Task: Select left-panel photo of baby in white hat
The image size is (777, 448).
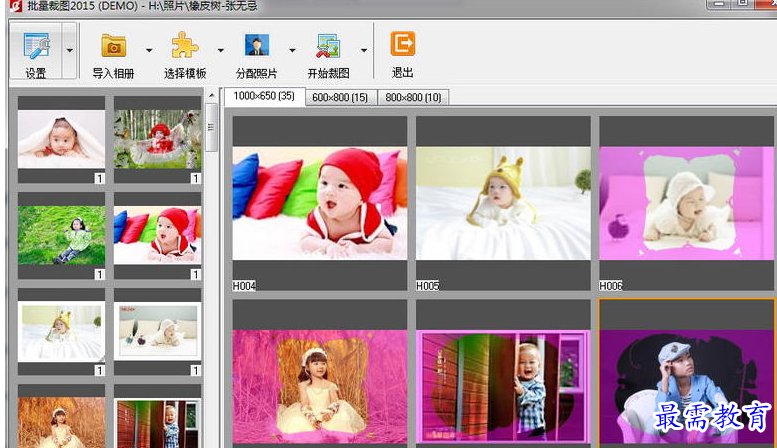Action: (x=158, y=331)
